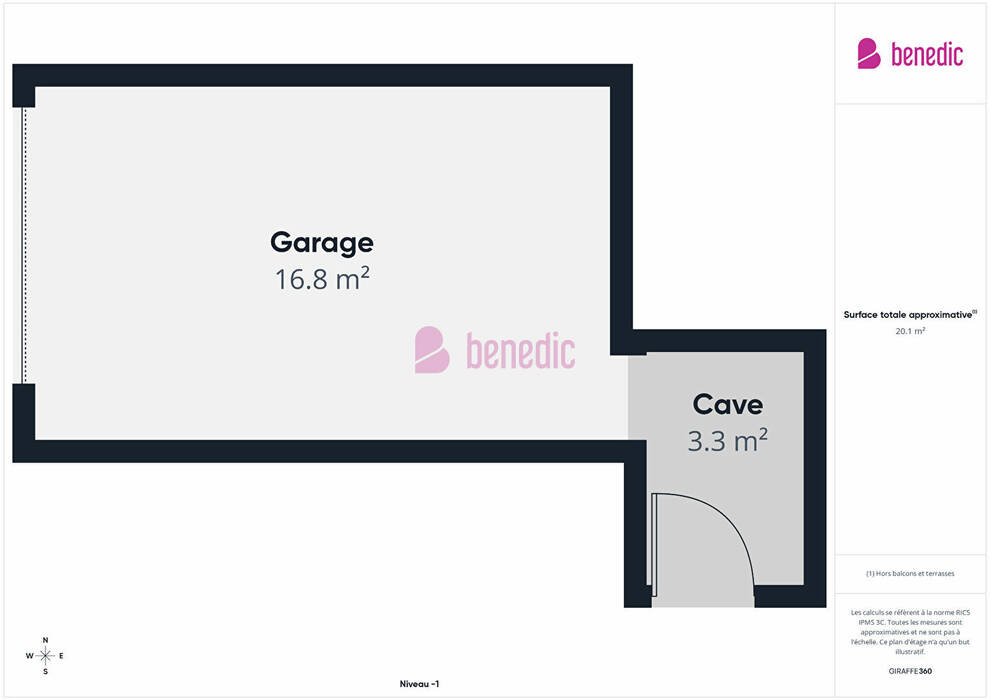990x700 pixels.
Task: Click the Surface totale approximative heading
Action: point(910,314)
